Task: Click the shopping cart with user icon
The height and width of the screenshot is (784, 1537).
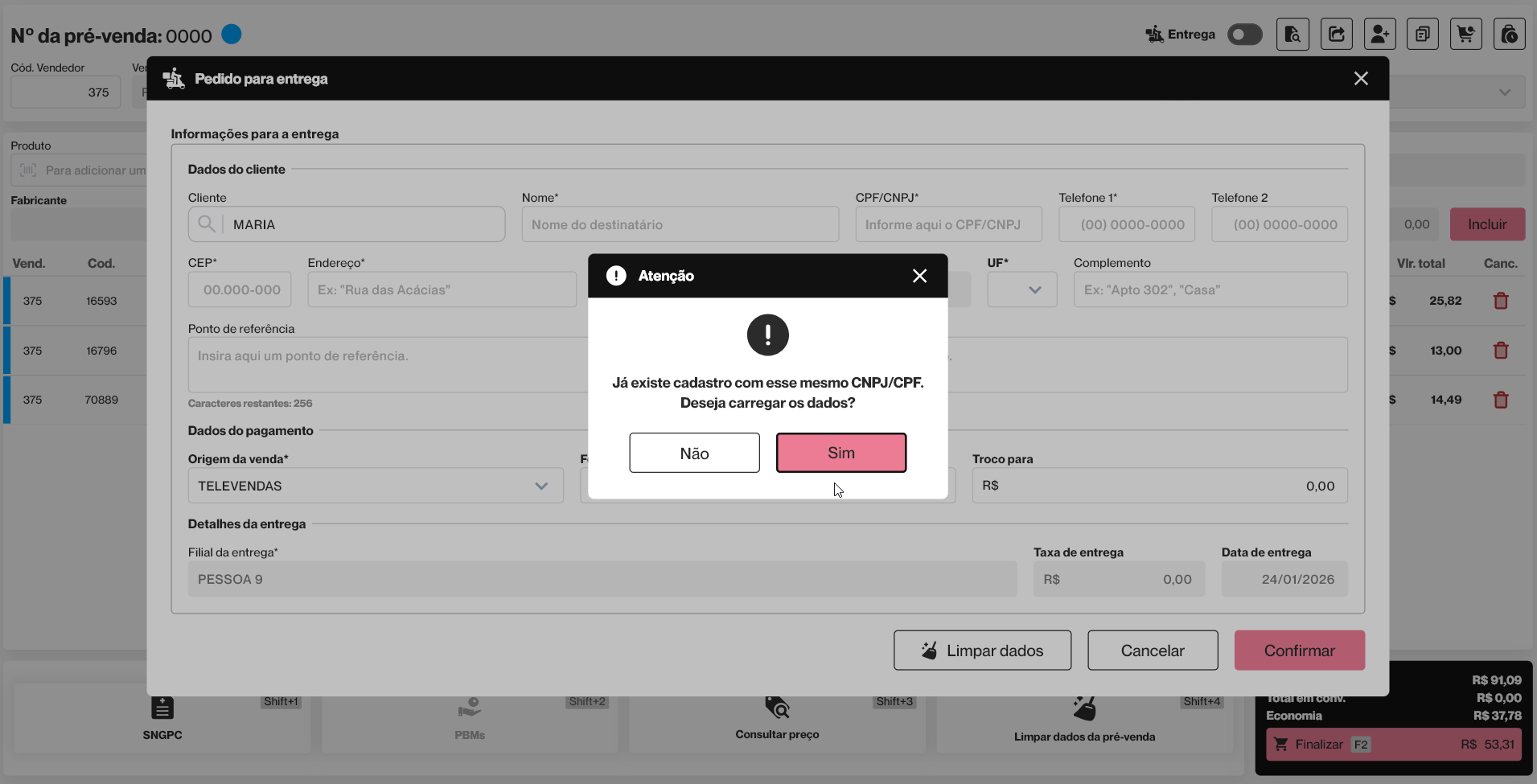Action: [x=1466, y=35]
